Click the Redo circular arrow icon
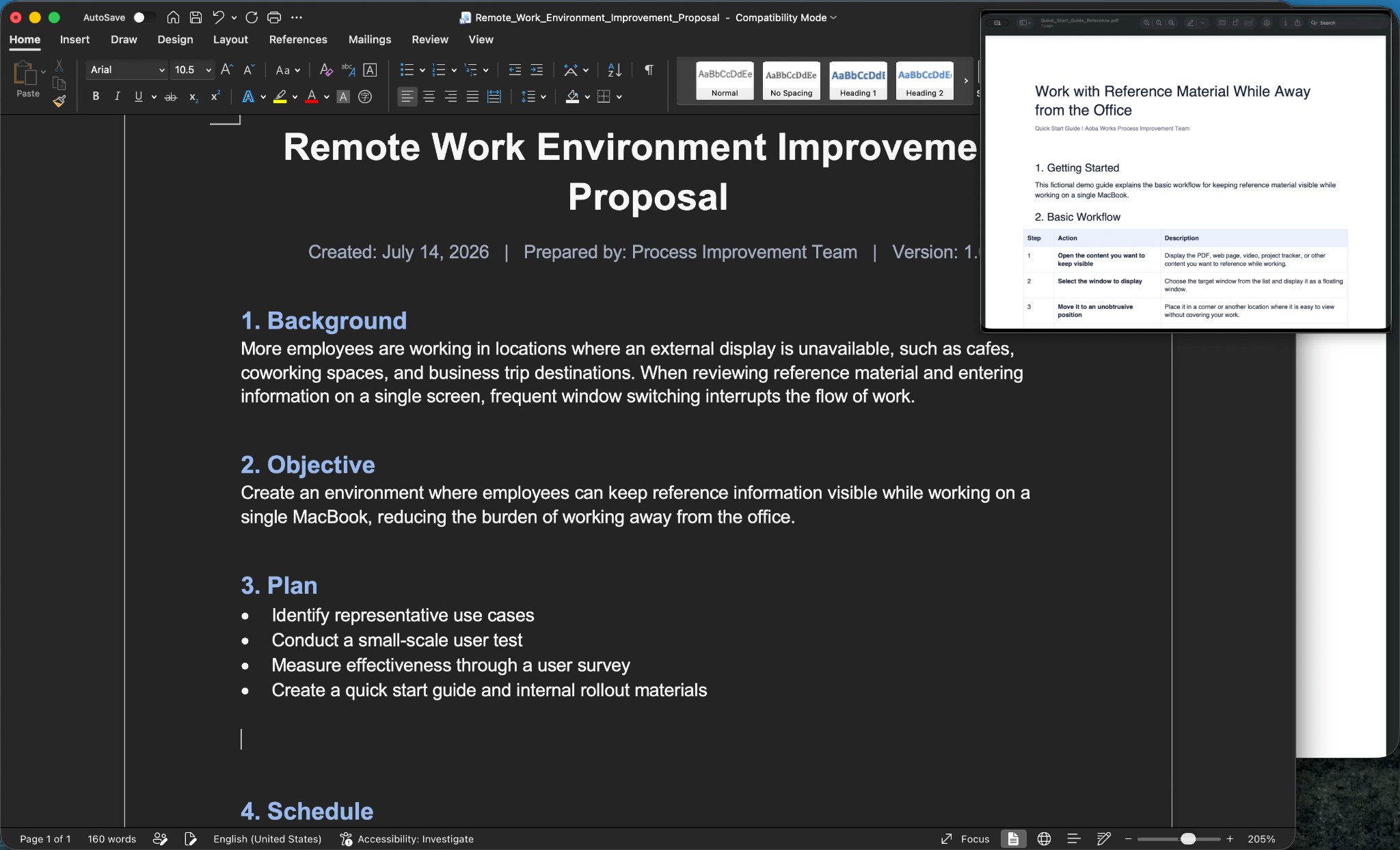The width and height of the screenshot is (1400, 850). (252, 17)
